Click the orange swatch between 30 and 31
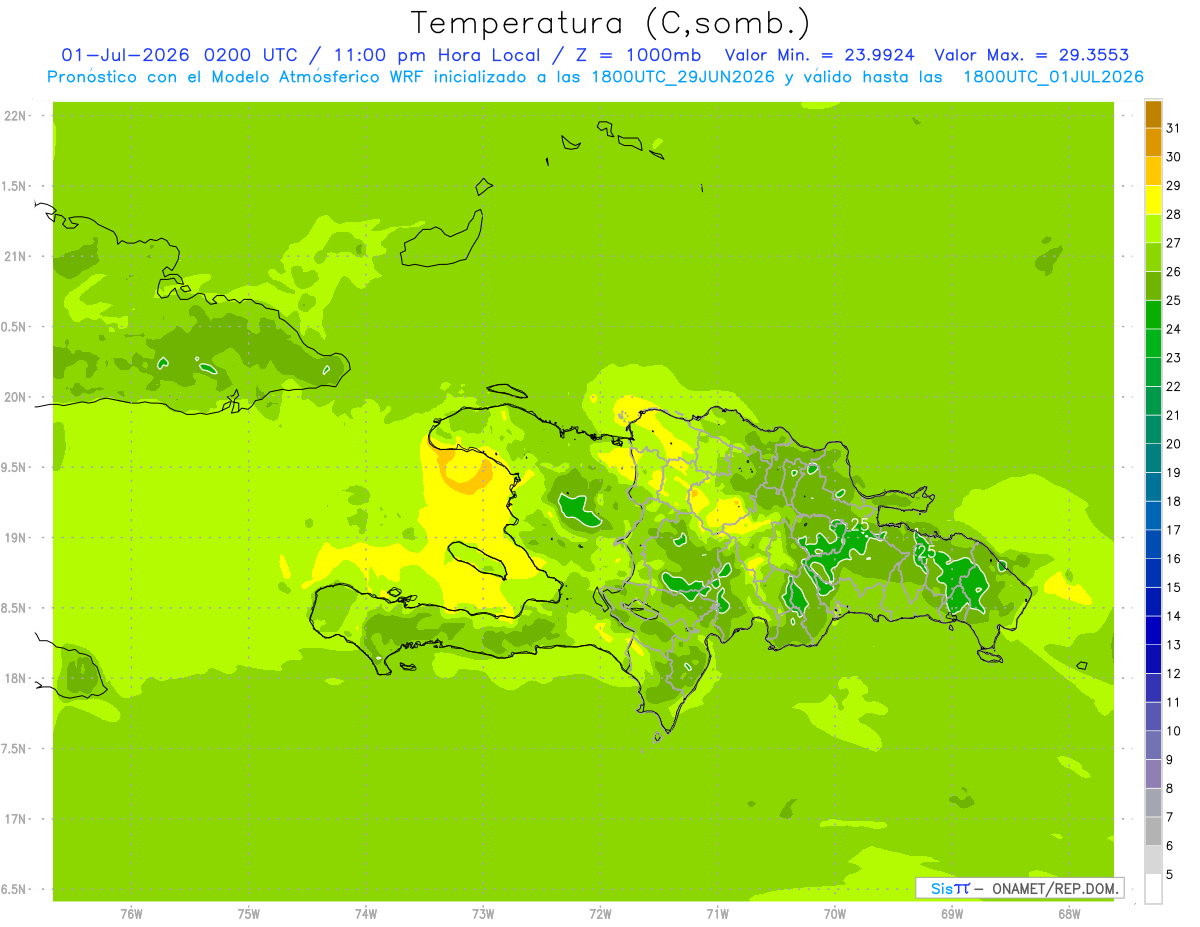The width and height of the screenshot is (1200, 927). click(x=1153, y=142)
